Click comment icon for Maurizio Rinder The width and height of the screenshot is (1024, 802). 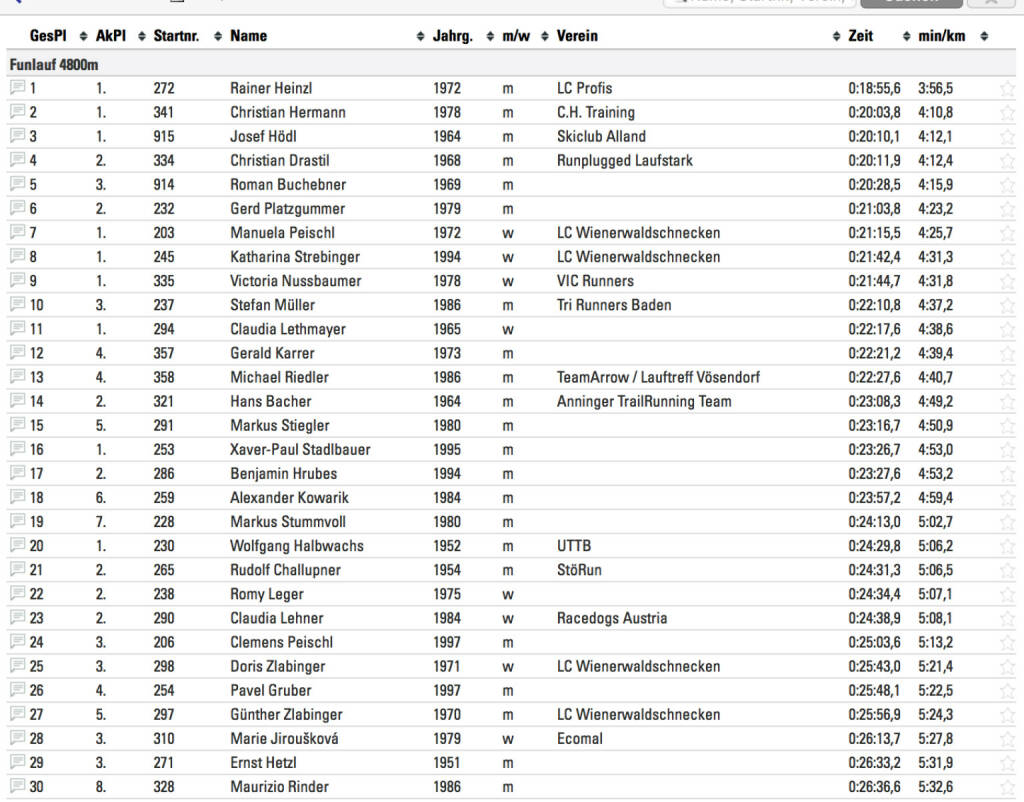[x=17, y=786]
